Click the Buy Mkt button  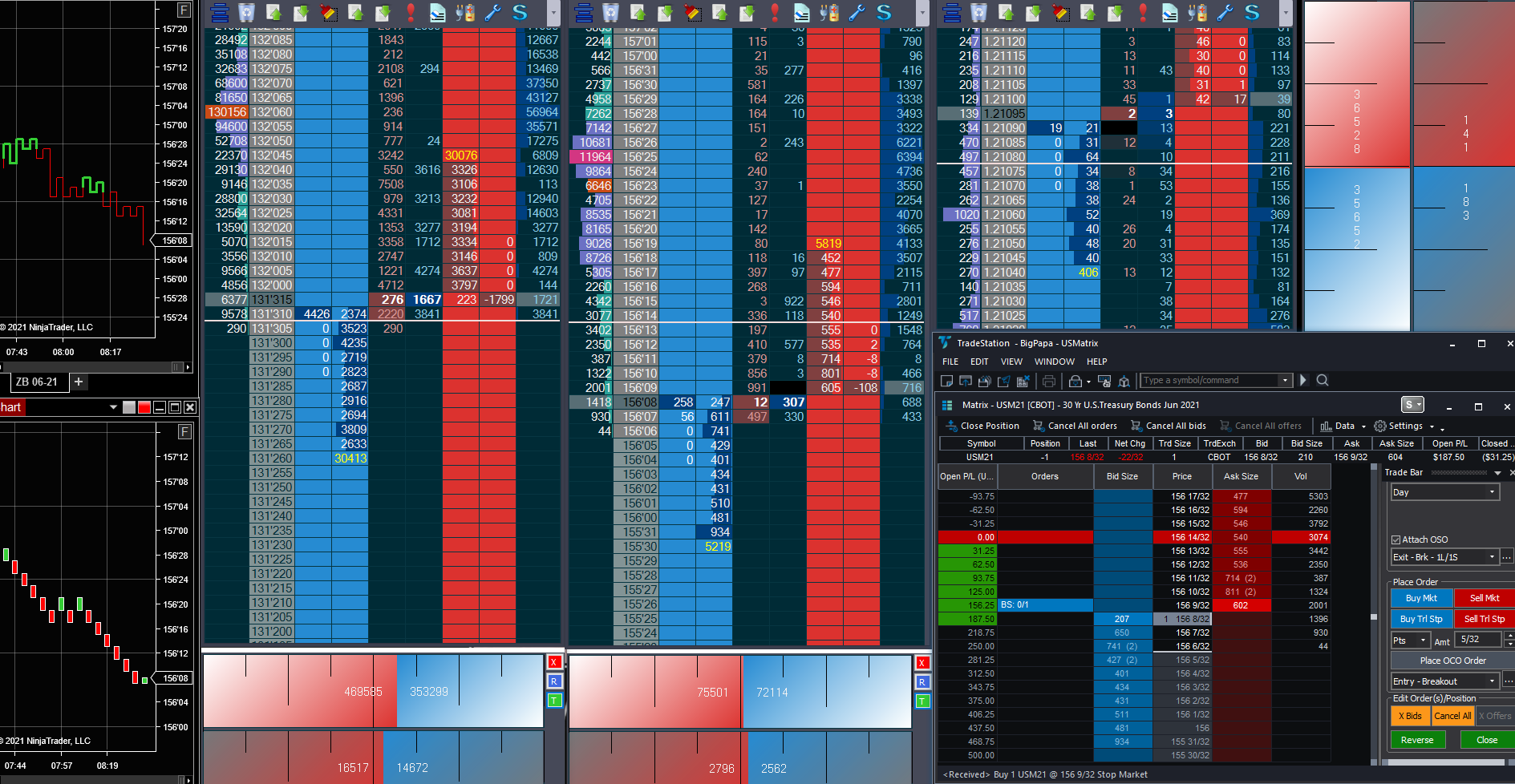(x=1421, y=598)
